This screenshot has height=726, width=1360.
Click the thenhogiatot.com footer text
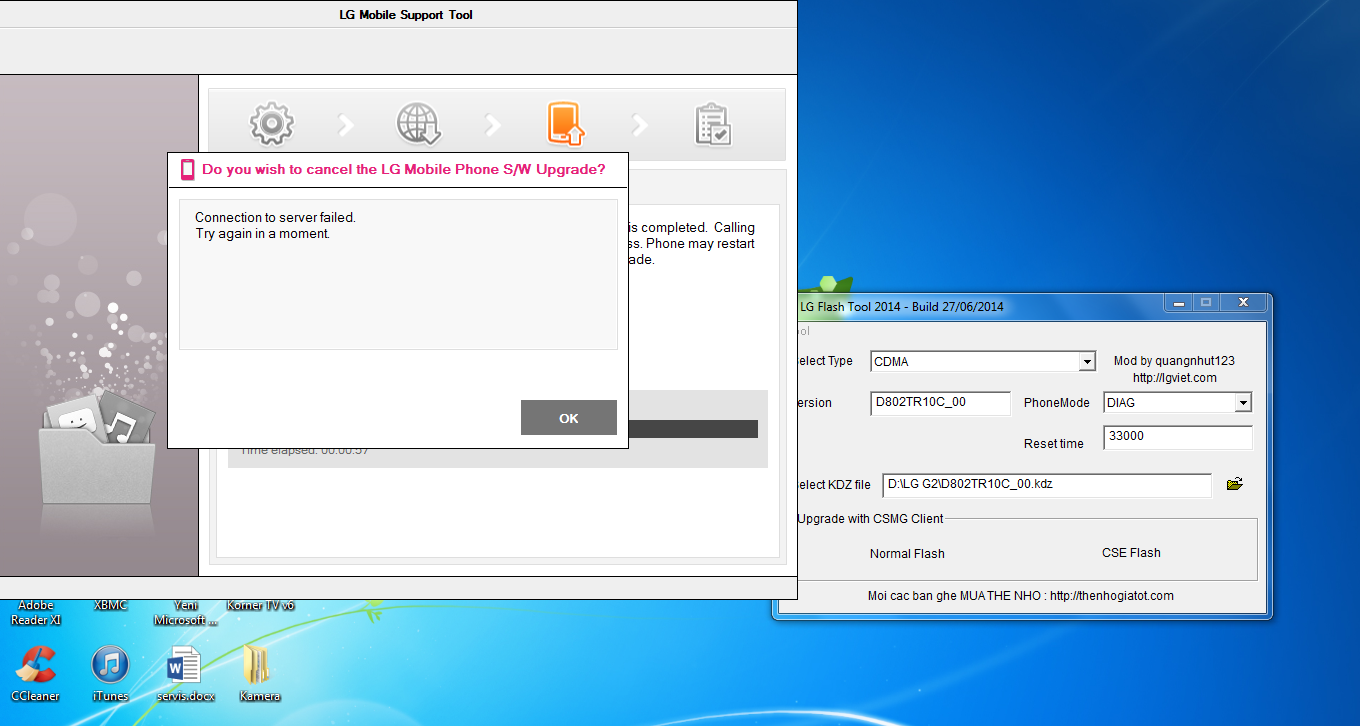pyautogui.click(x=1020, y=595)
